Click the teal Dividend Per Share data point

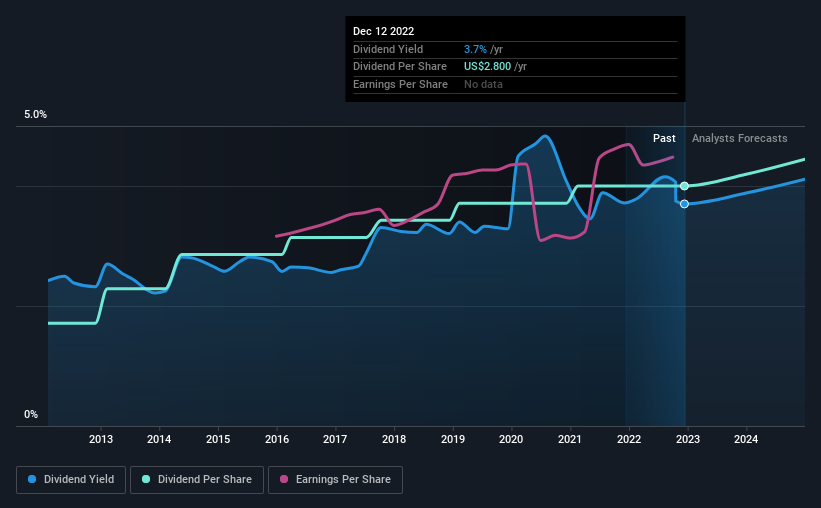pos(684,186)
